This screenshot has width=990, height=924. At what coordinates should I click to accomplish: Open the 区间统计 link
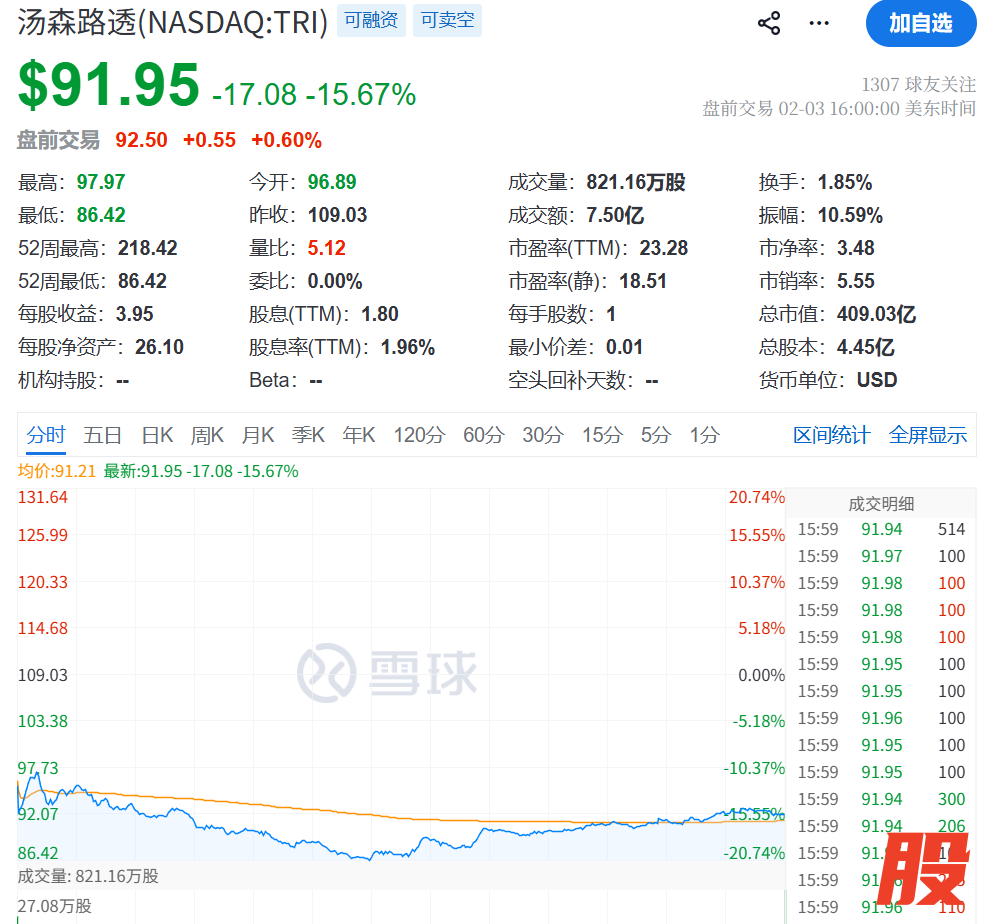tap(831, 435)
